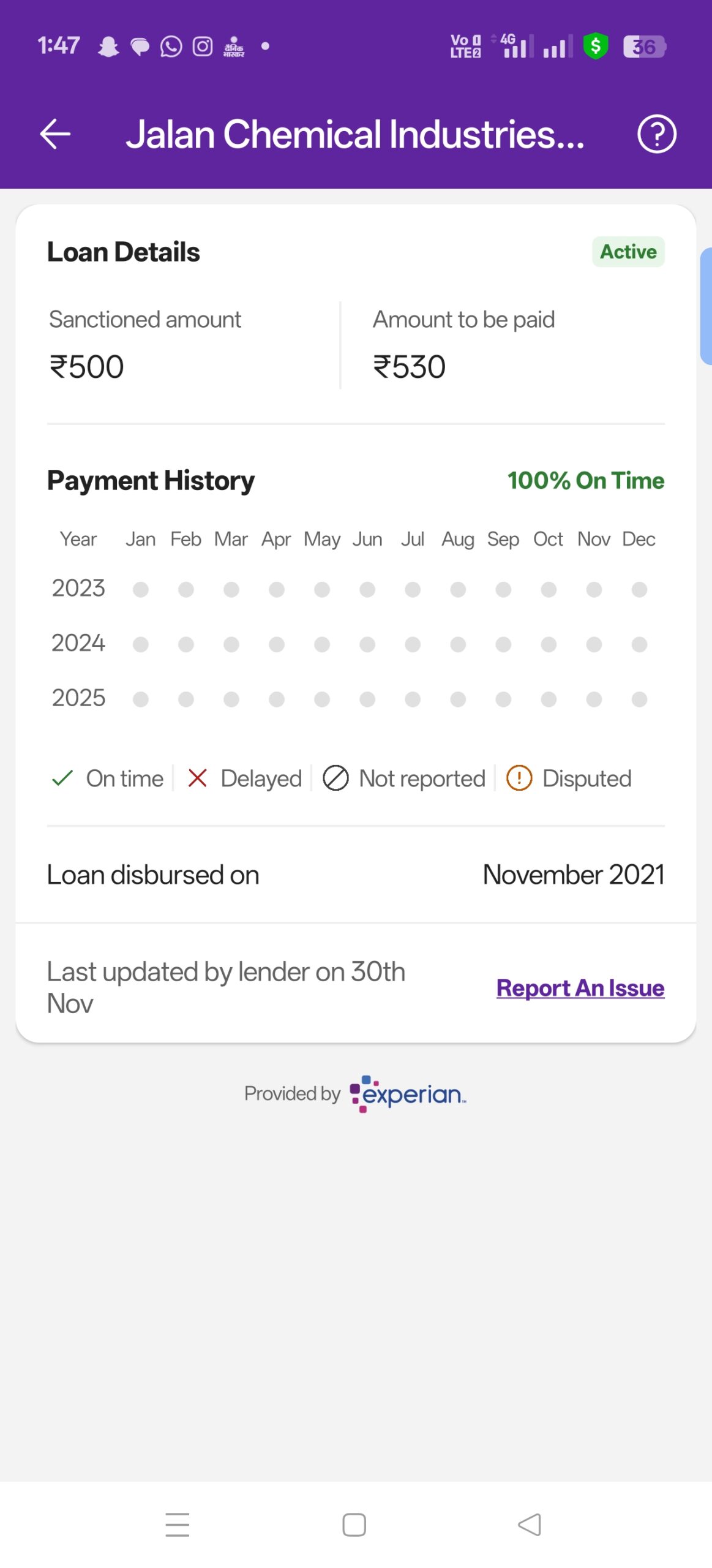This screenshot has width=712, height=1568.
Task: Tap the back arrow icon
Action: pos(55,134)
